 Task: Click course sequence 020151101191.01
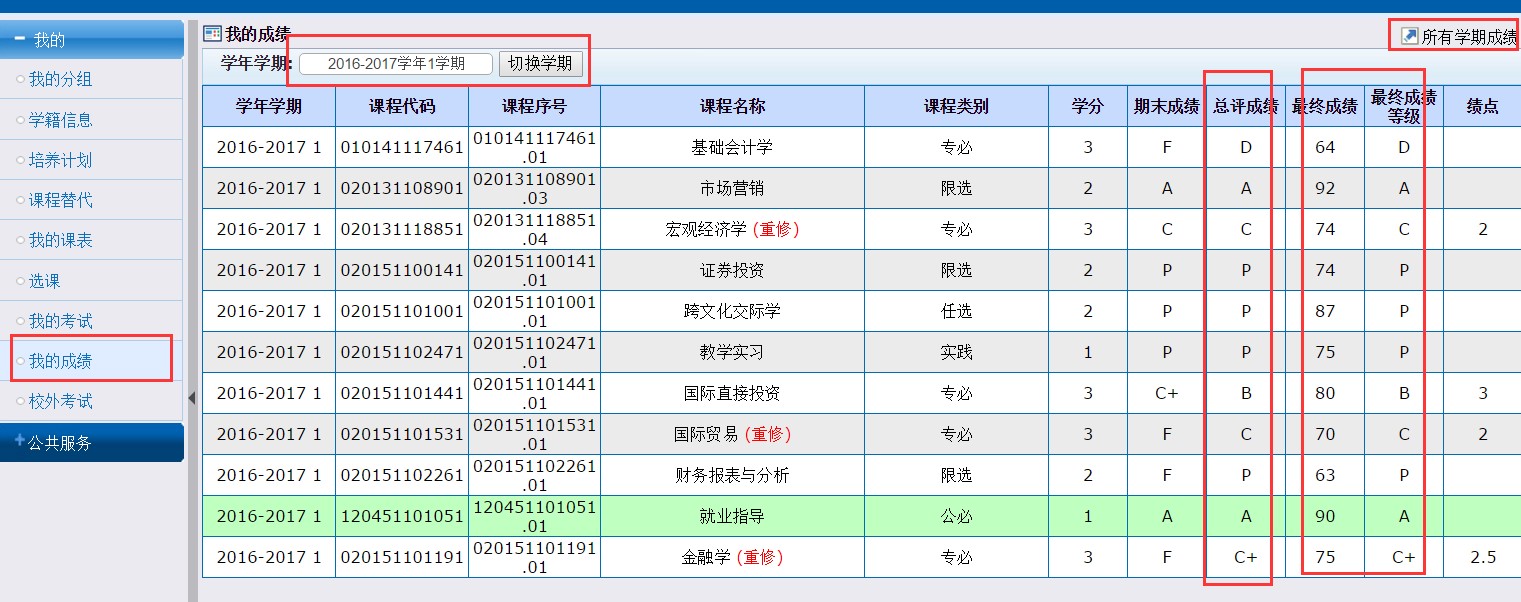pos(534,558)
